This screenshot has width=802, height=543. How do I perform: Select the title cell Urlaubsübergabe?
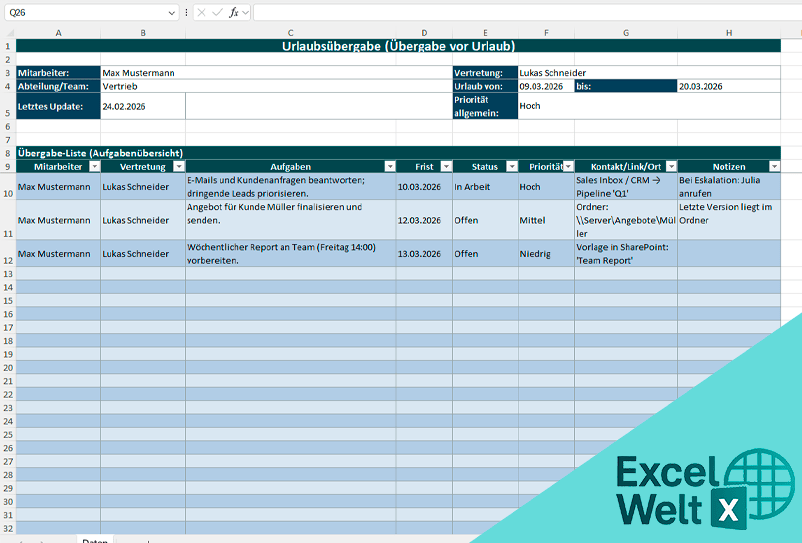pyautogui.click(x=398, y=46)
